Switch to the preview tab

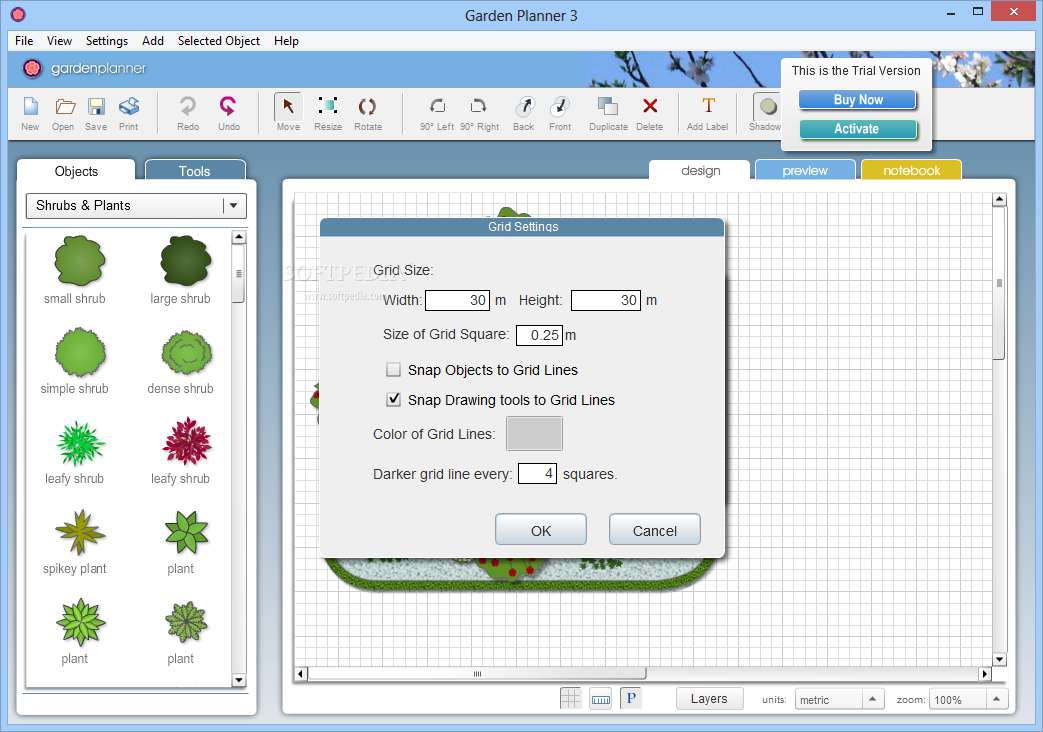coord(805,170)
